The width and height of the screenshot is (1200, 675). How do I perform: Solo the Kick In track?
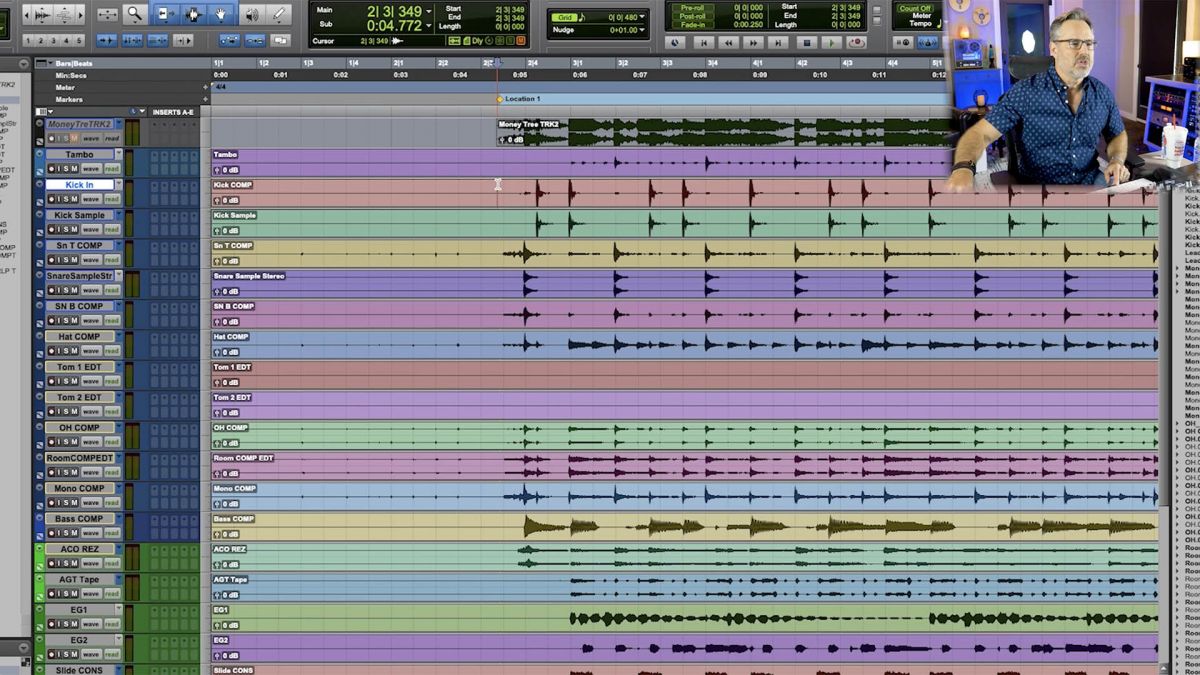tap(65, 199)
